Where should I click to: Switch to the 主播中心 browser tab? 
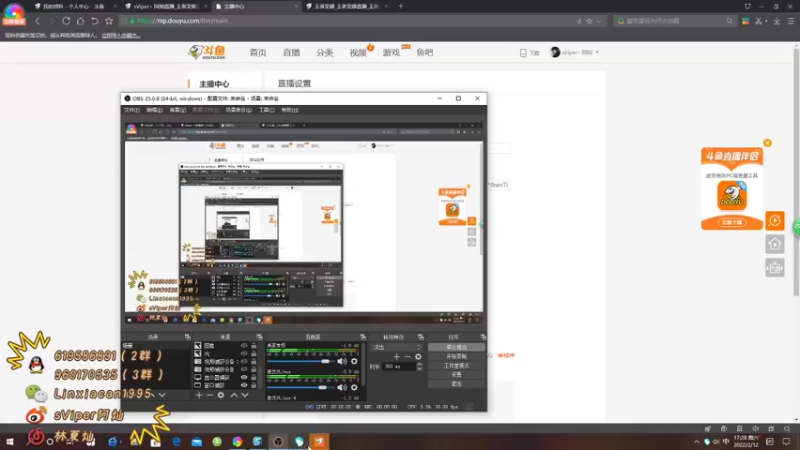[255, 6]
